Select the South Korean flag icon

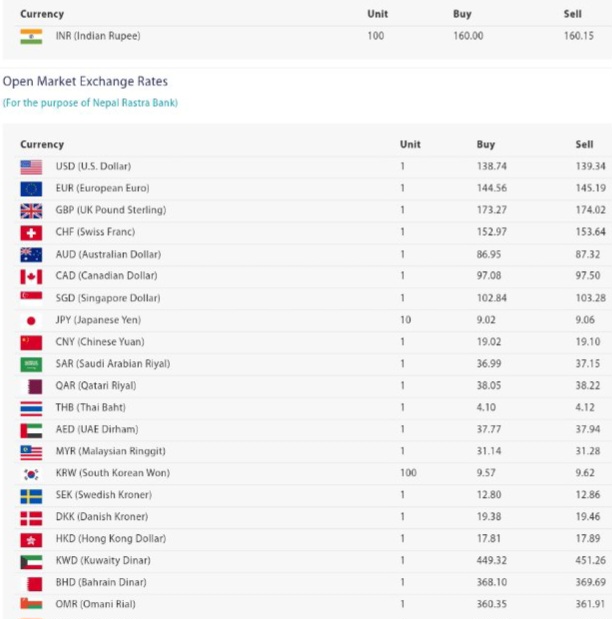point(31,473)
